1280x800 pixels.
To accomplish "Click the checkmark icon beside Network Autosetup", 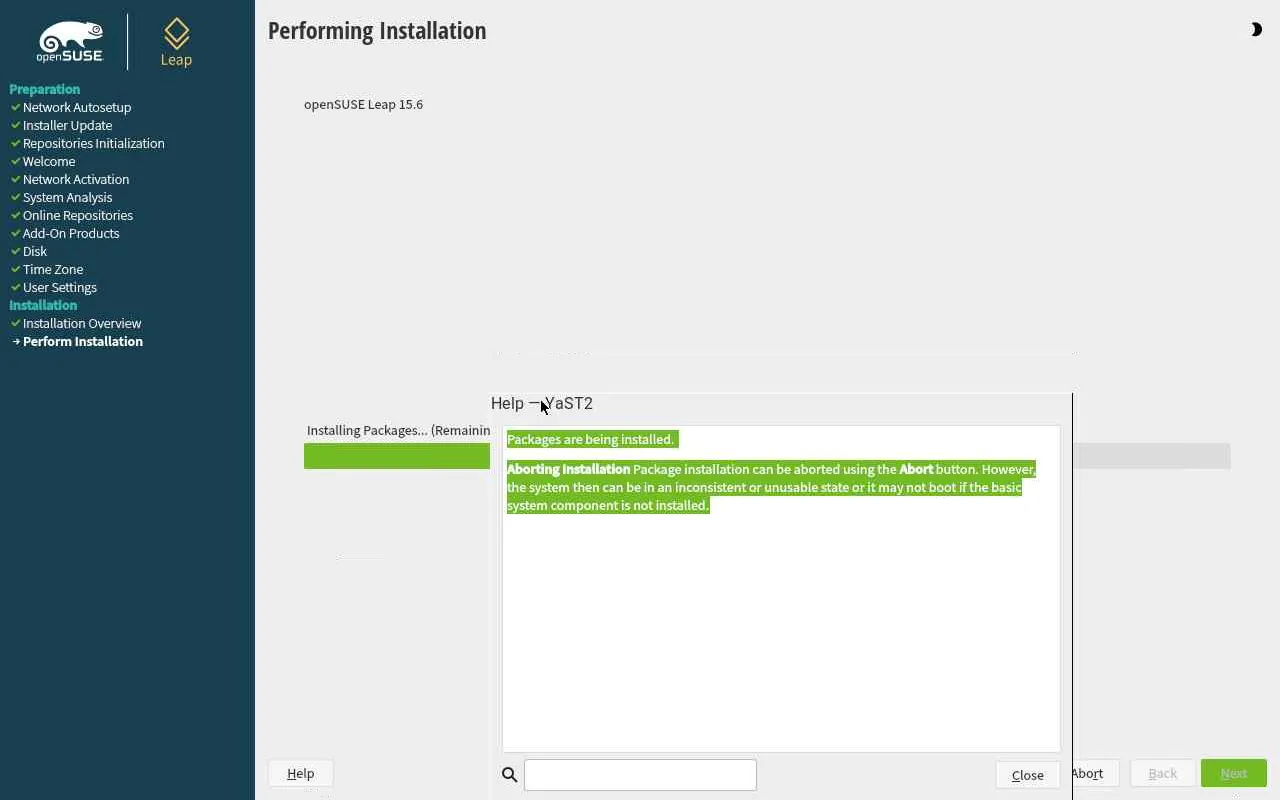I will click(16, 107).
